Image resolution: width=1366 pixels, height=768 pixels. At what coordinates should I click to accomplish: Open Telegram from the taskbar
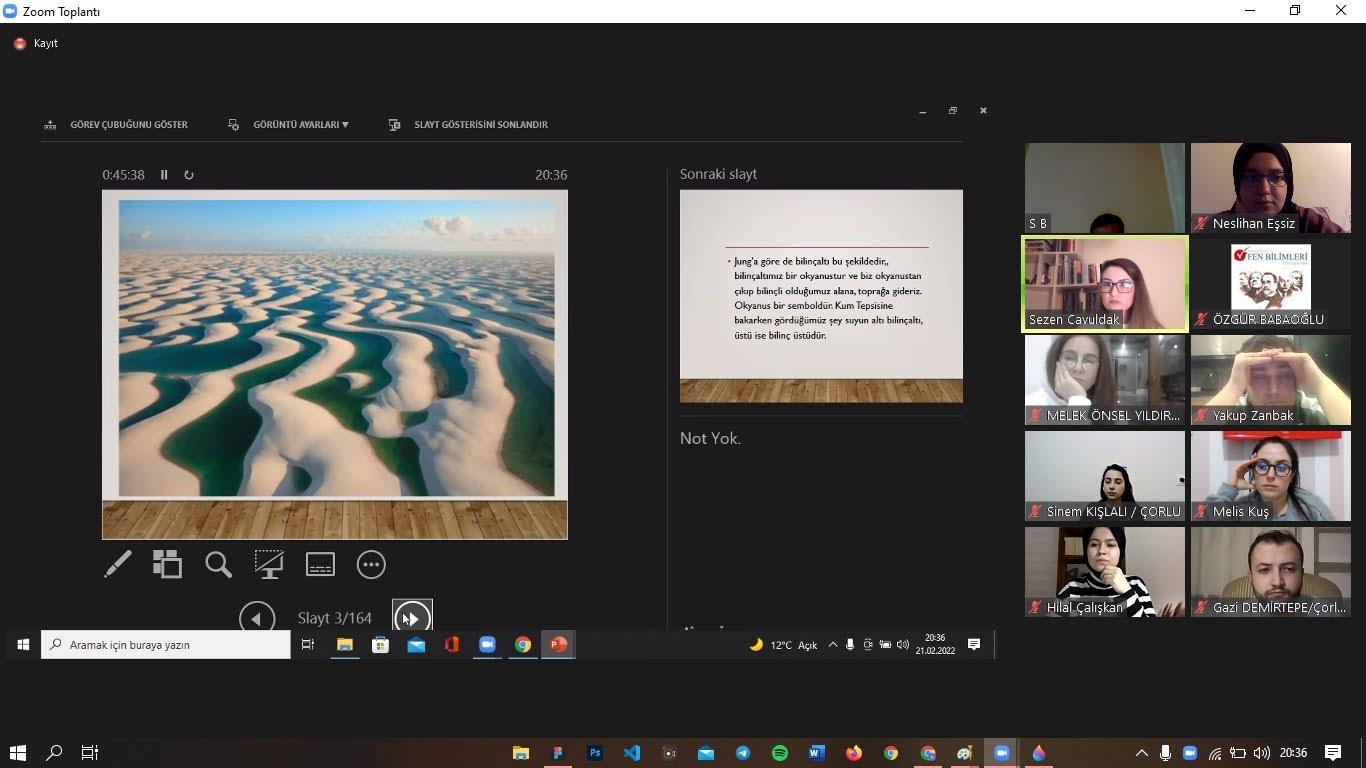pyautogui.click(x=743, y=753)
